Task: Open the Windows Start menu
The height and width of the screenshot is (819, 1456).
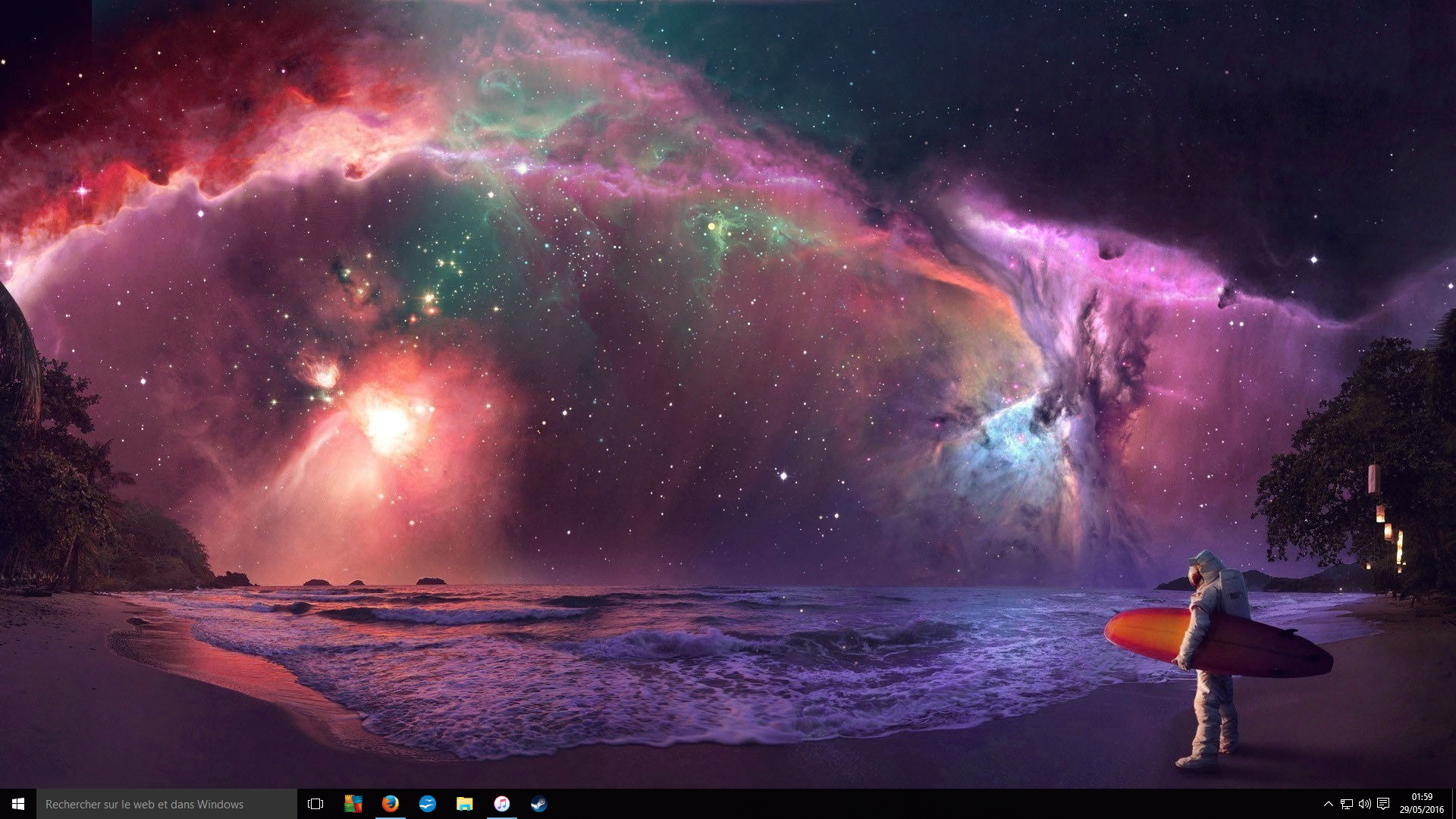Action: [18, 804]
